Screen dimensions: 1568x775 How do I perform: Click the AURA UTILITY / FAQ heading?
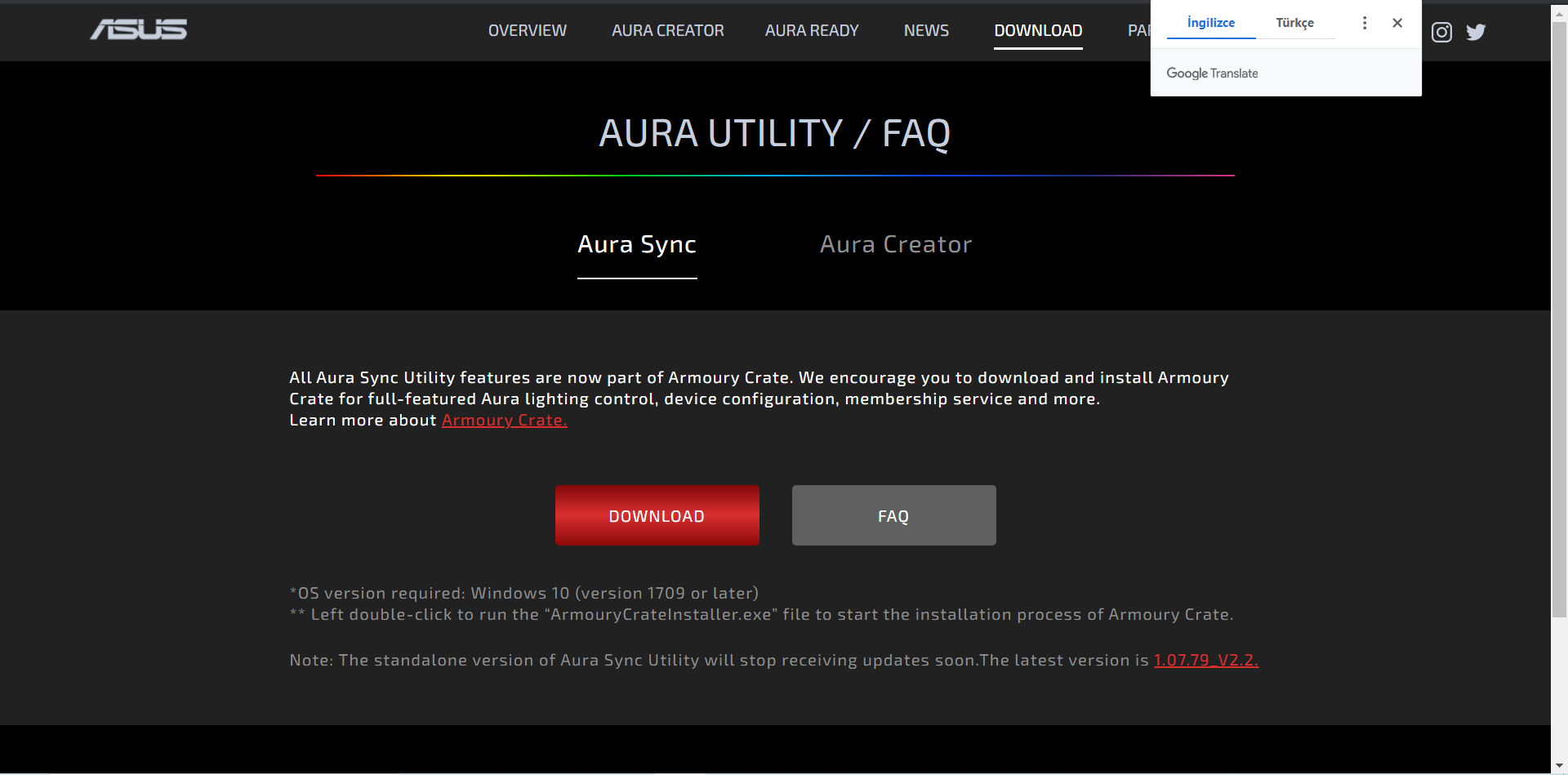pos(775,133)
